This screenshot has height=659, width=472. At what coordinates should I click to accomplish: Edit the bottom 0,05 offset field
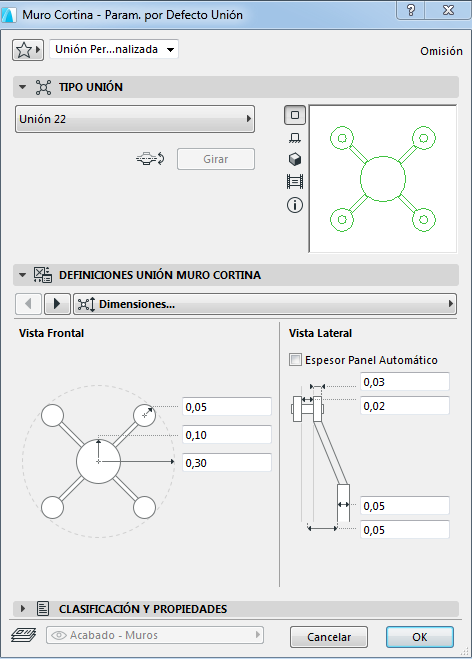tap(405, 530)
